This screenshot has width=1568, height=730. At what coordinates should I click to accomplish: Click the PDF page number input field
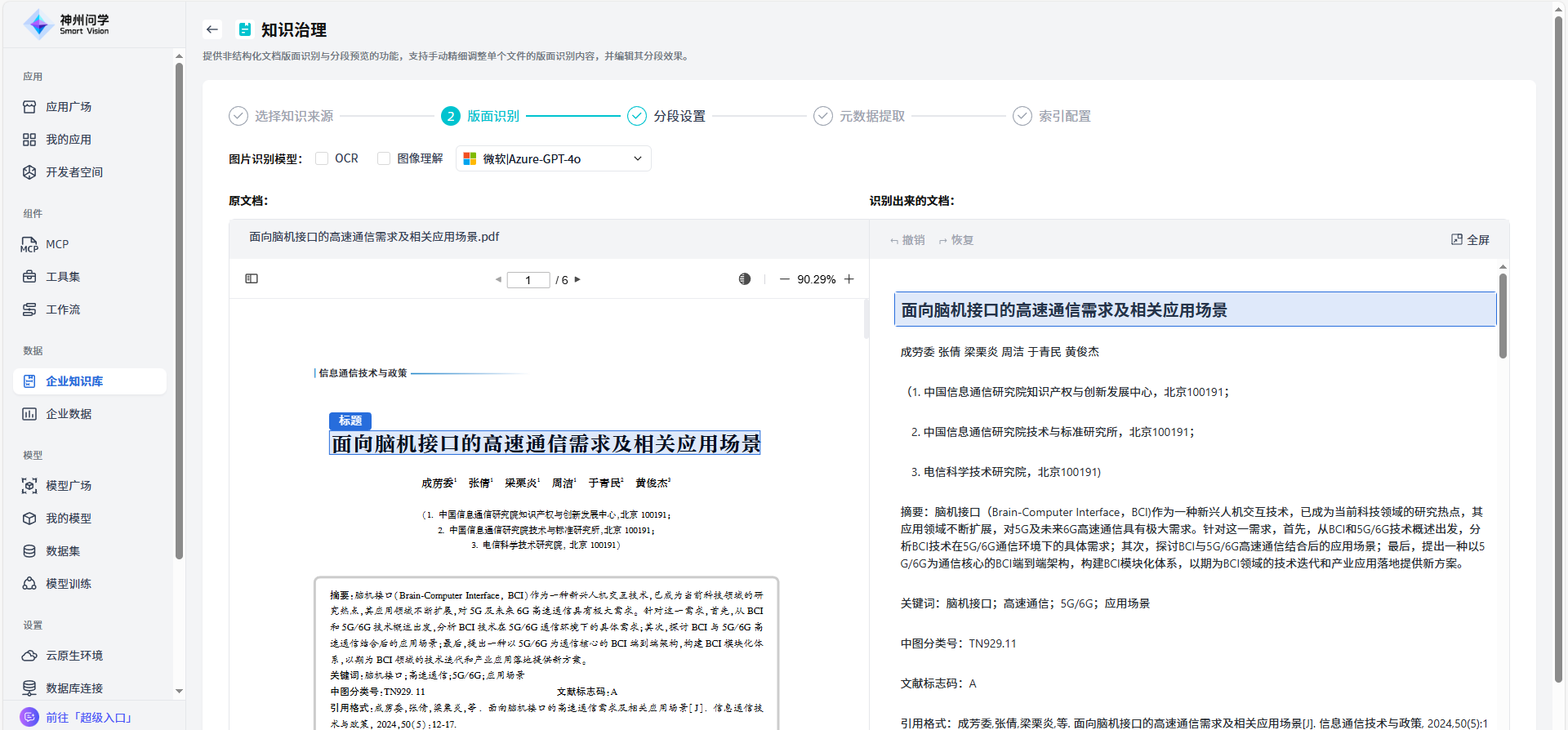point(528,280)
